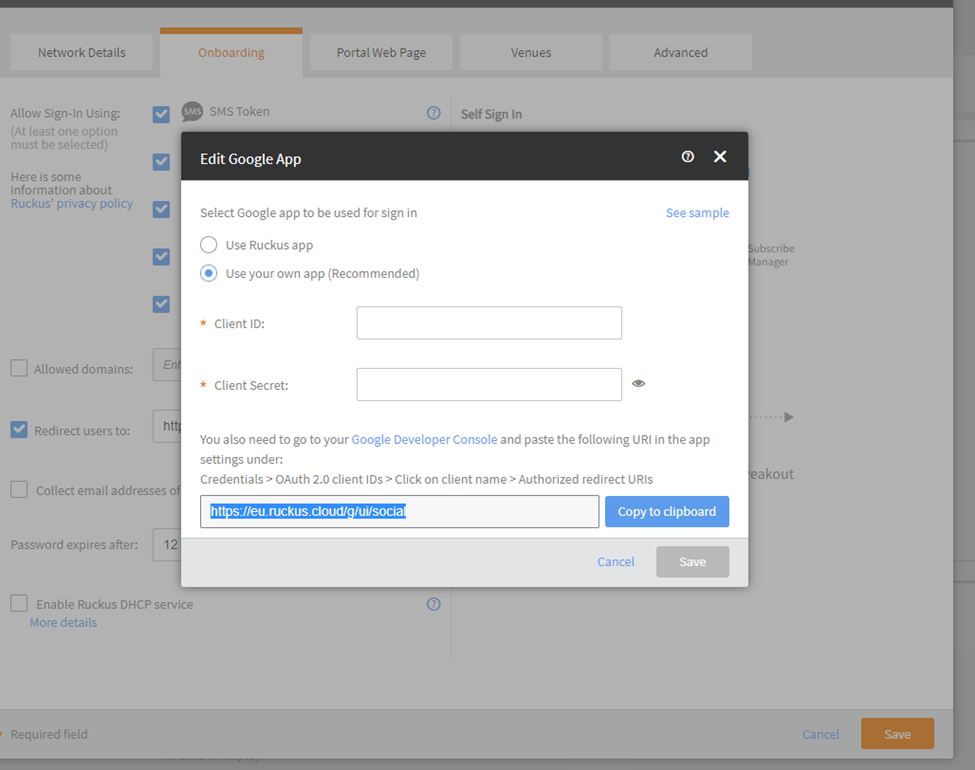Save the Google App settings
This screenshot has height=770, width=975.
tap(692, 562)
